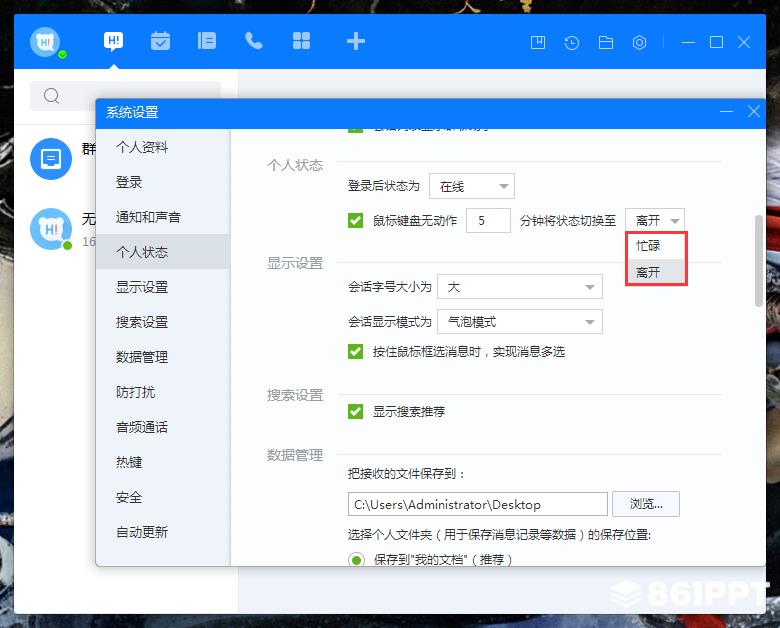
Task: Toggle 鼠标键盘无动作 checkbox
Action: 355,220
